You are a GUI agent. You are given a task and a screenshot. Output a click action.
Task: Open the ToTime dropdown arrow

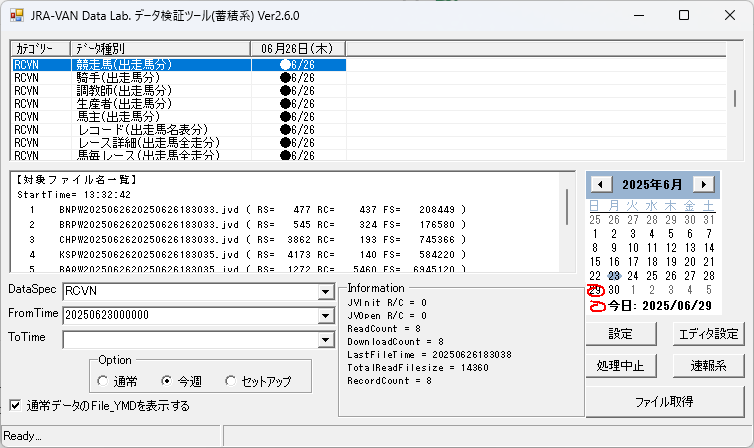(x=326, y=339)
